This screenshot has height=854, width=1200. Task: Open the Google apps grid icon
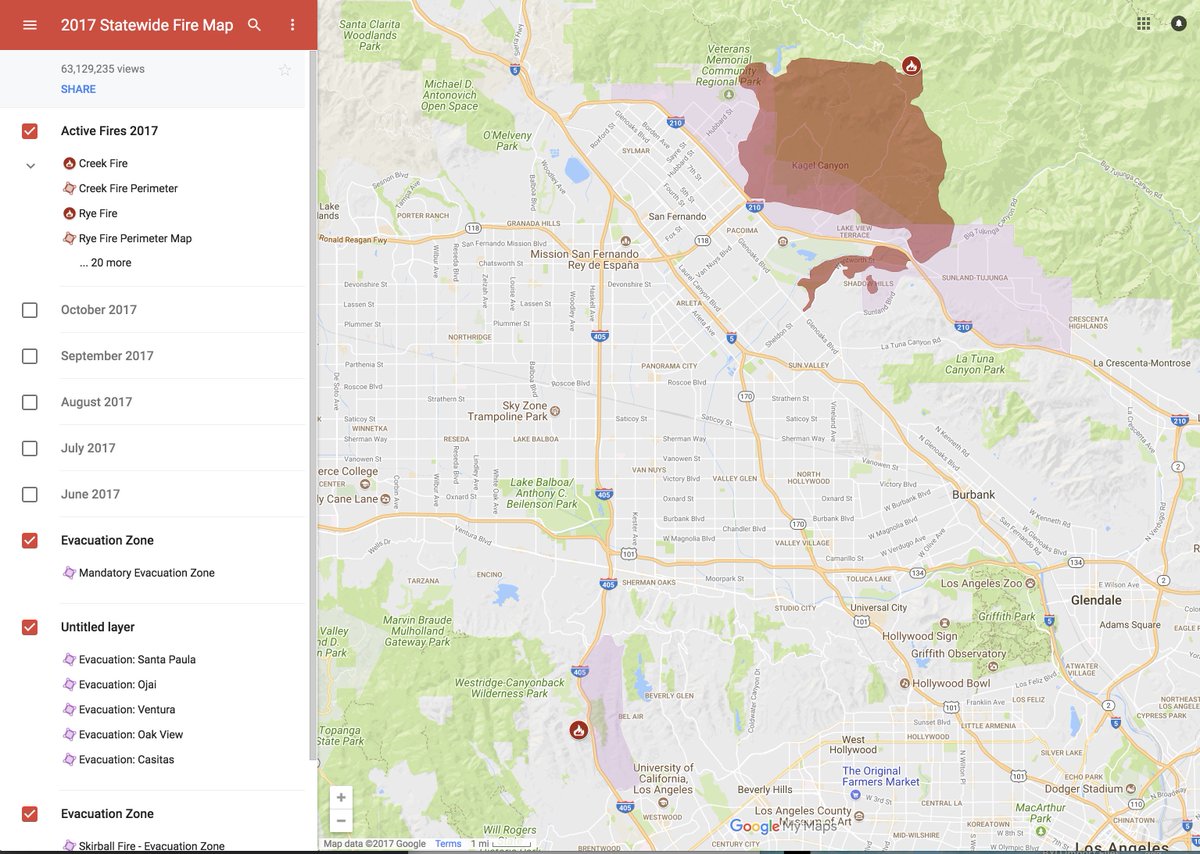pyautogui.click(x=1143, y=23)
